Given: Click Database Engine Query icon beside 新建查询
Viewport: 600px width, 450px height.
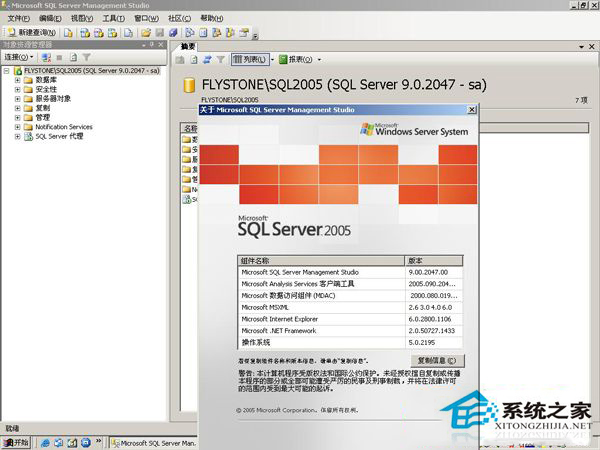Looking at the screenshot, I should click(x=68, y=33).
